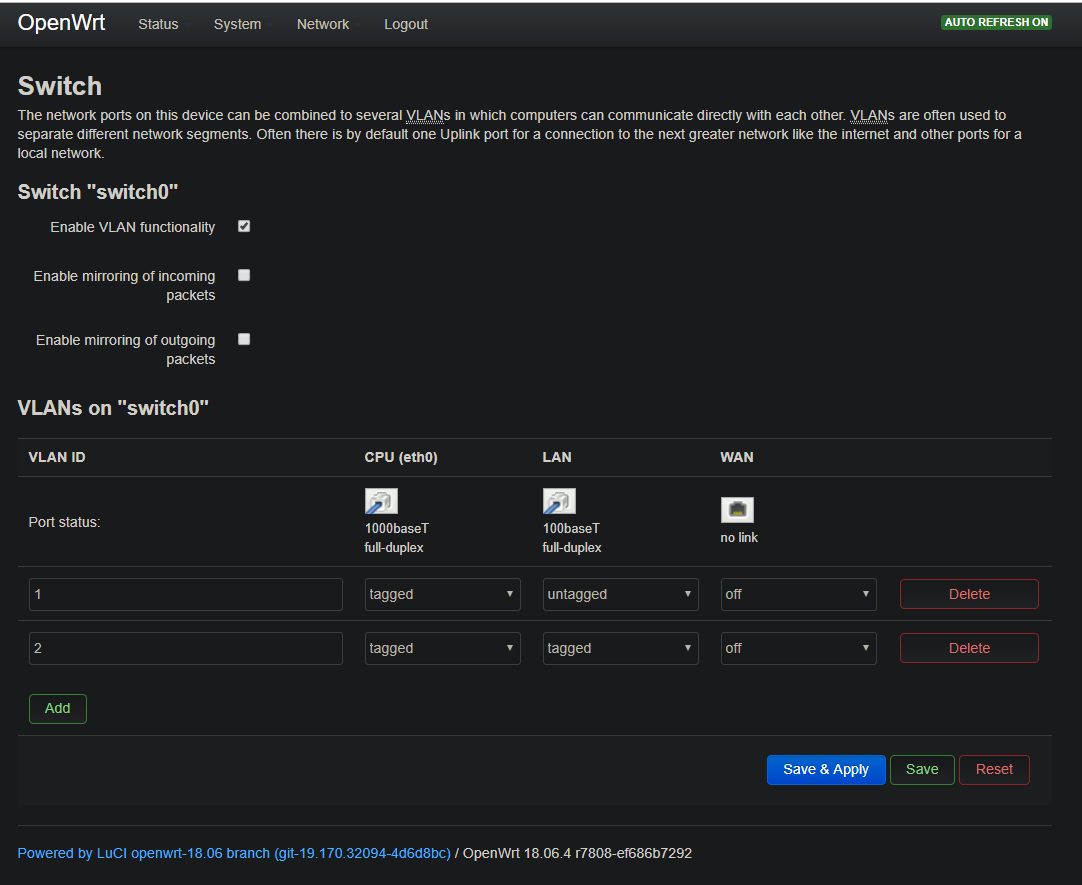Click the '100baseT' LAN speed text
The image size is (1082, 885).
[571, 528]
